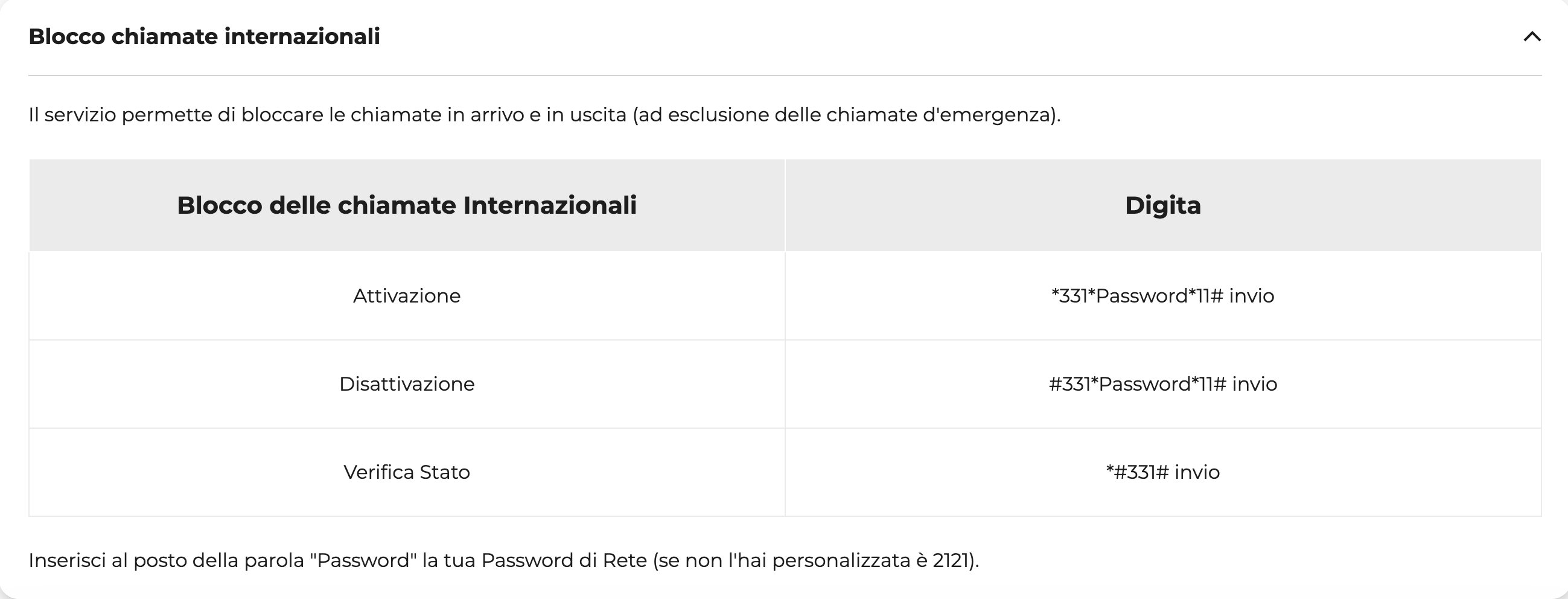
Task: Click the word "Internazionali" in the table header
Action: (x=550, y=205)
